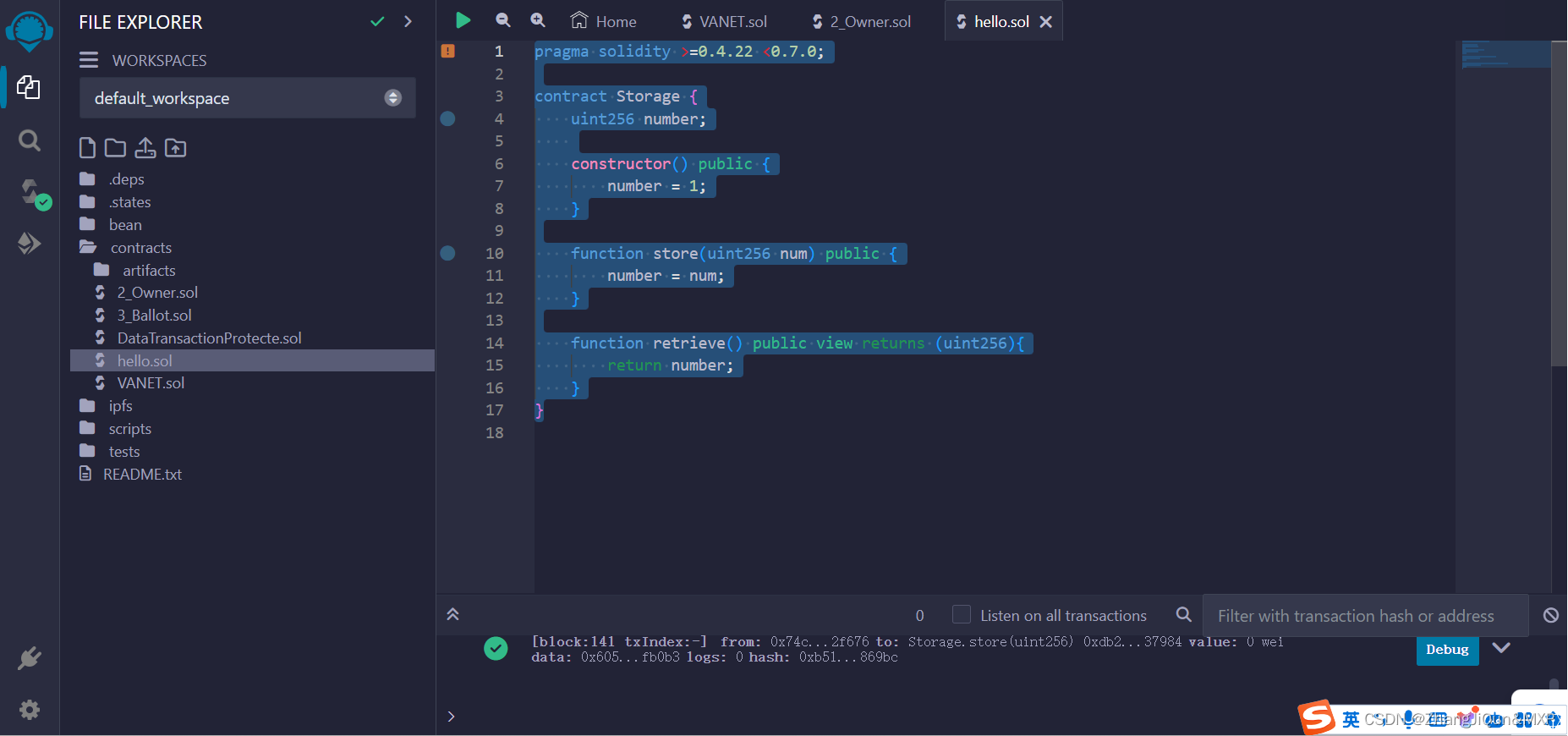This screenshot has width=1568, height=736.
Task: Click the pending transactions counter 0
Action: [920, 616]
